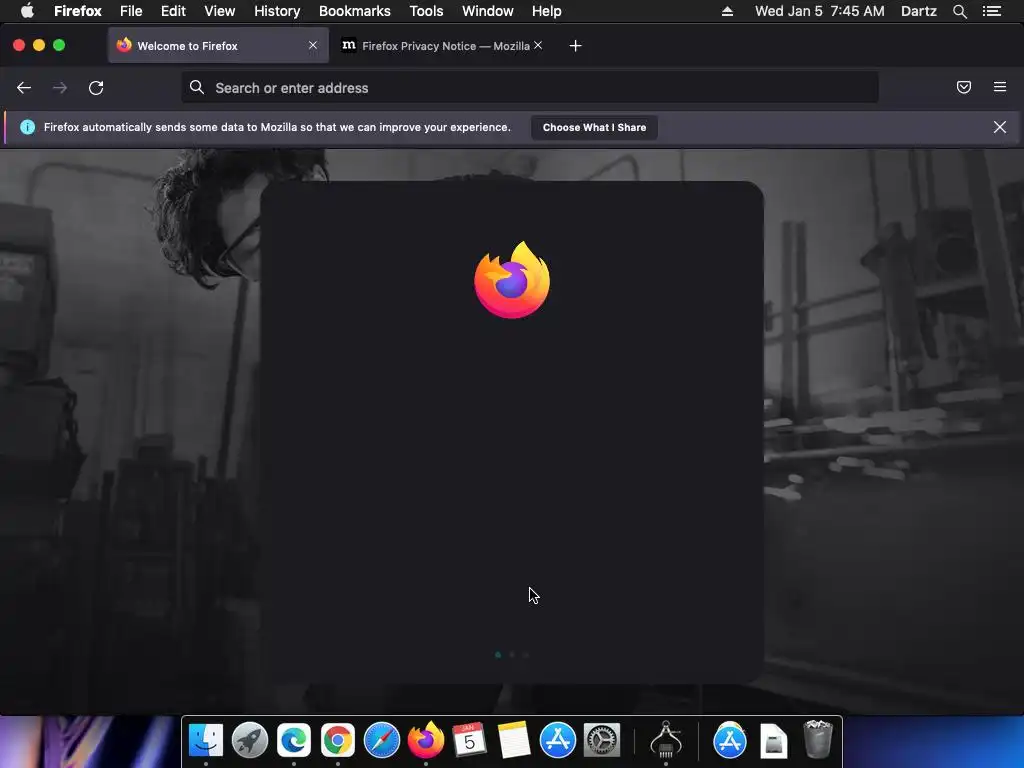Click the Firefox logo in welcome panel
This screenshot has width=1024, height=768.
tap(512, 280)
